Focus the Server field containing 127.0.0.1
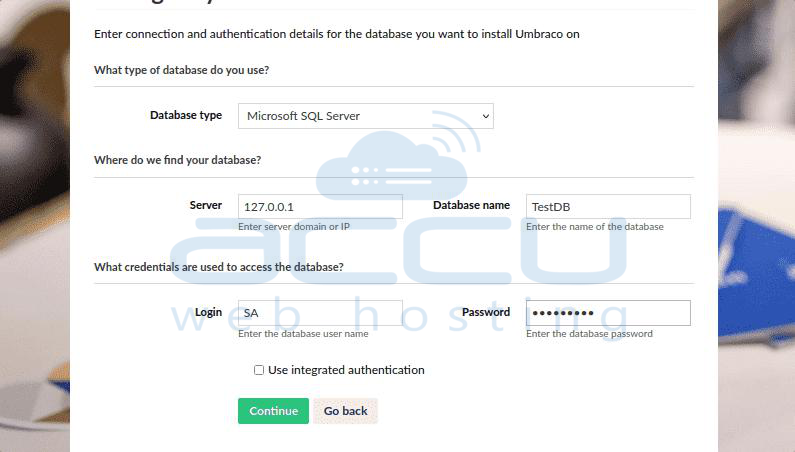The width and height of the screenshot is (795, 452). [320, 206]
